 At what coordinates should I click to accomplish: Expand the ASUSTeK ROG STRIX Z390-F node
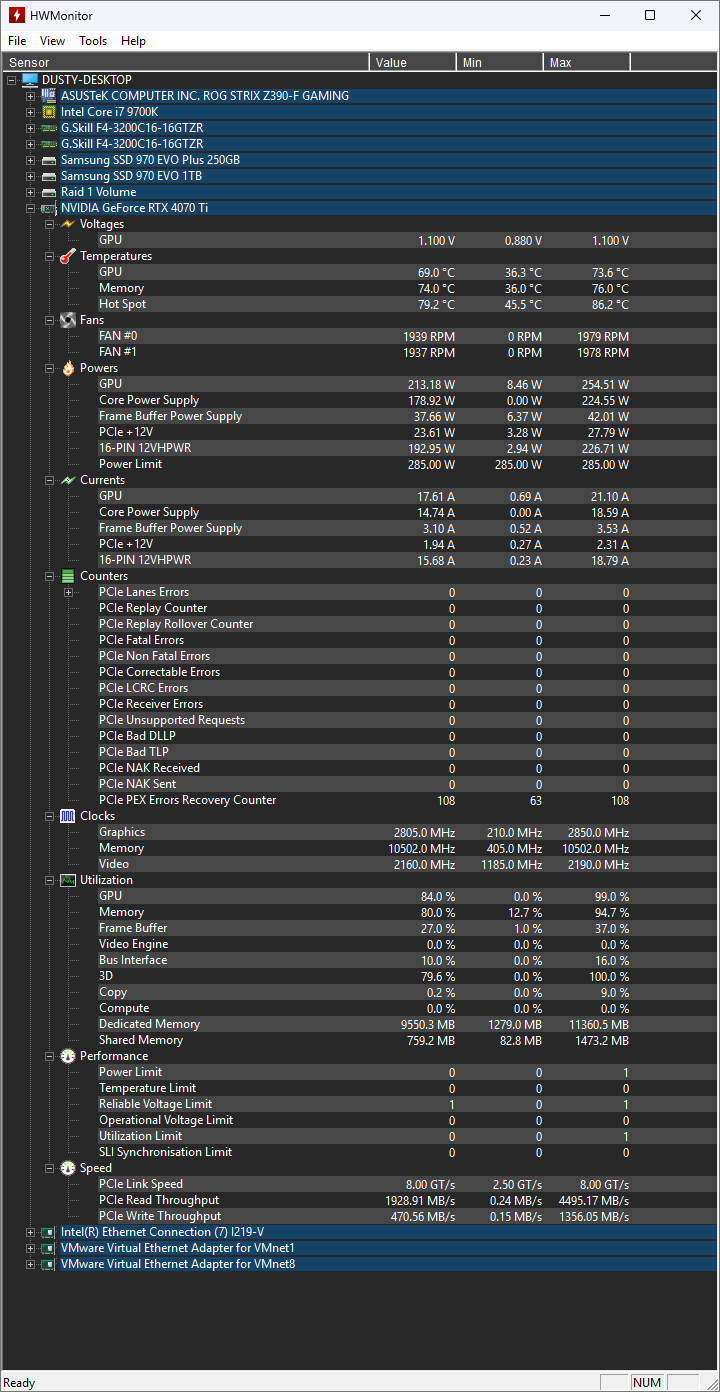(x=31, y=96)
